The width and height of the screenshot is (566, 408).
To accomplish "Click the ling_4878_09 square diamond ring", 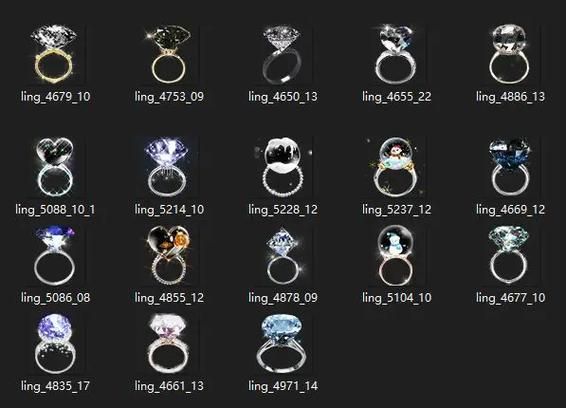I will point(283,255).
